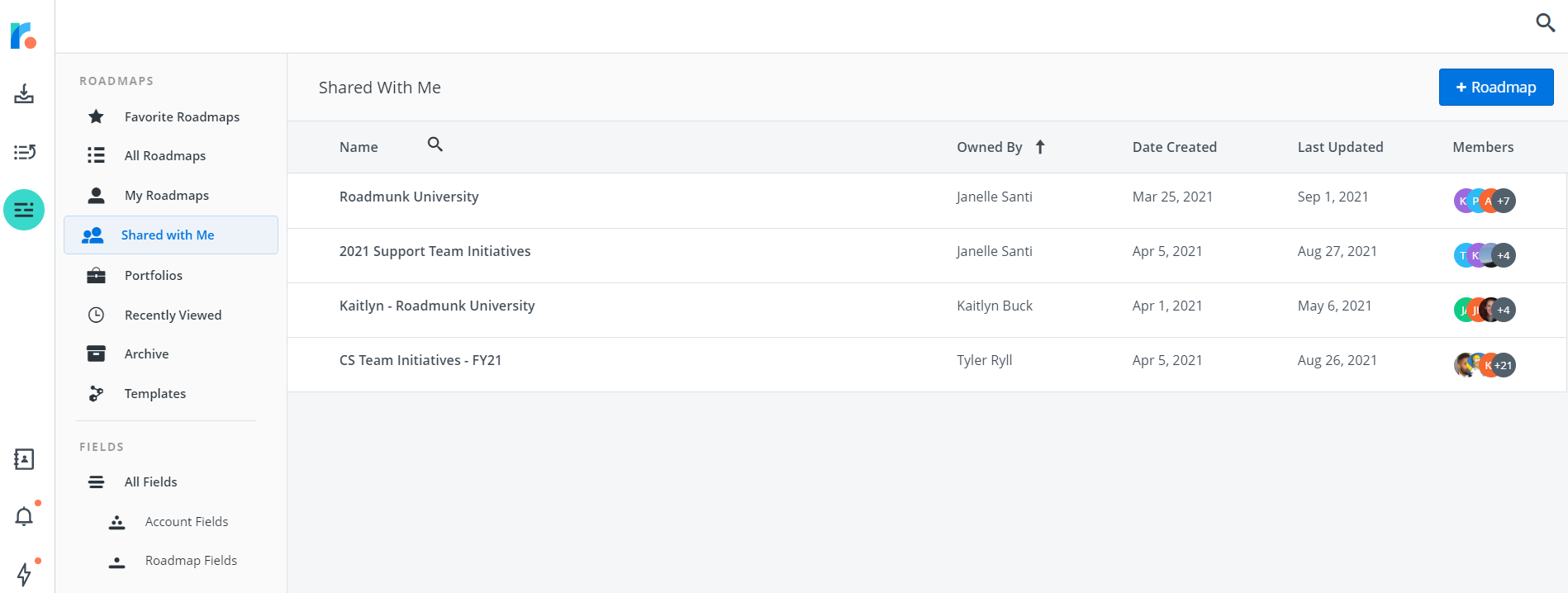This screenshot has width=1568, height=593.
Task: Open the feedback list icon in left rail
Action: [x=24, y=152]
